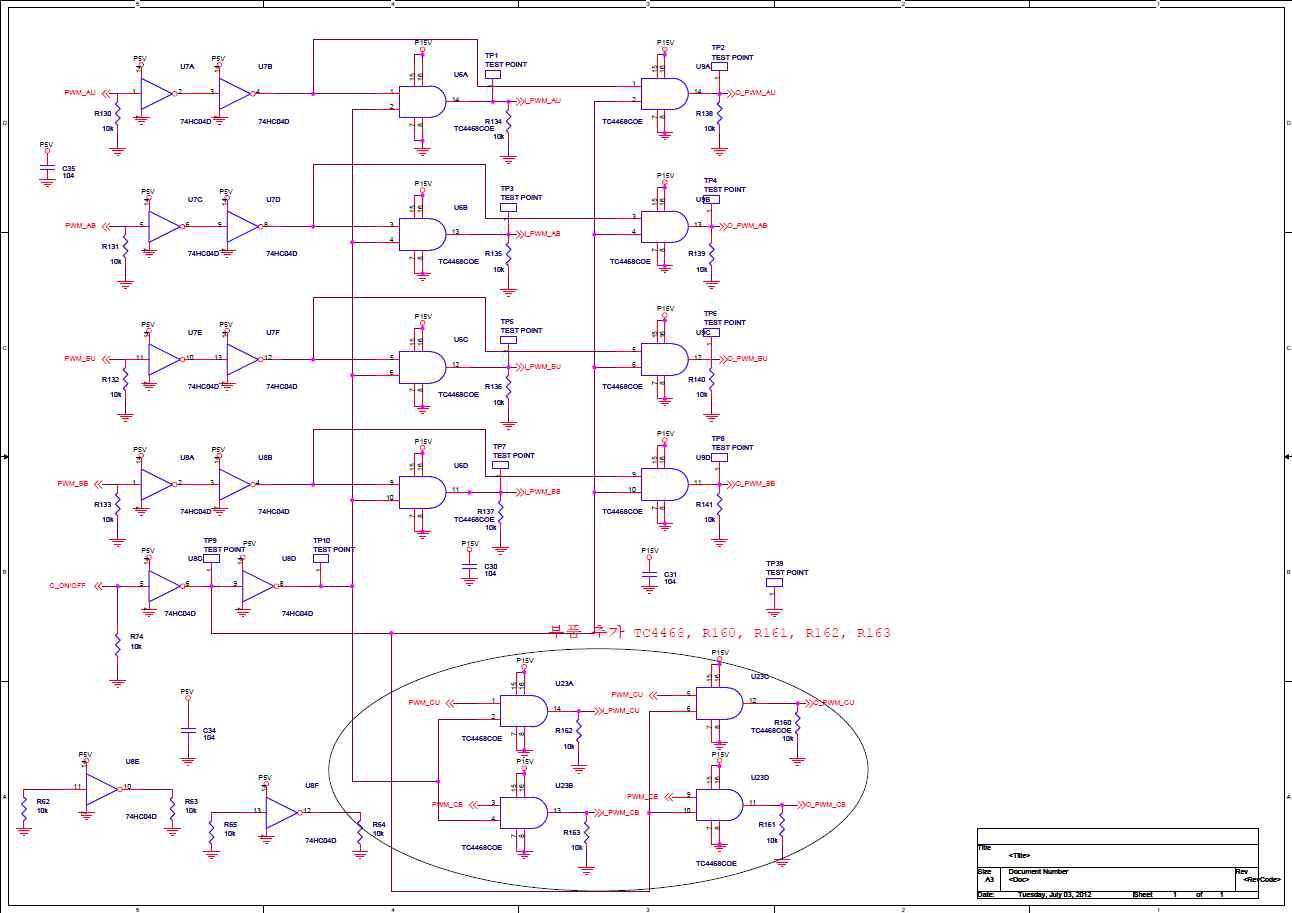Select the O_PWM_CB port label
This screenshot has width=1292, height=913.
pyautogui.click(x=827, y=805)
